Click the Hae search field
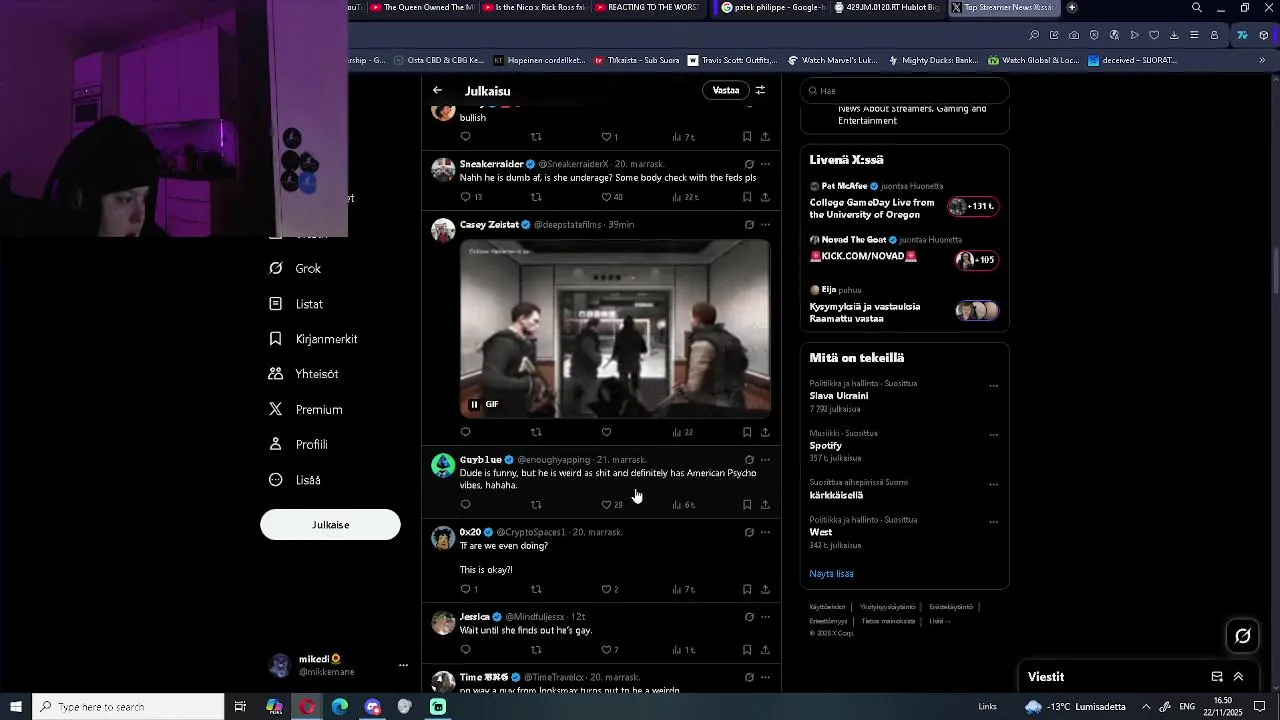Image resolution: width=1280 pixels, height=720 pixels. coord(905,90)
